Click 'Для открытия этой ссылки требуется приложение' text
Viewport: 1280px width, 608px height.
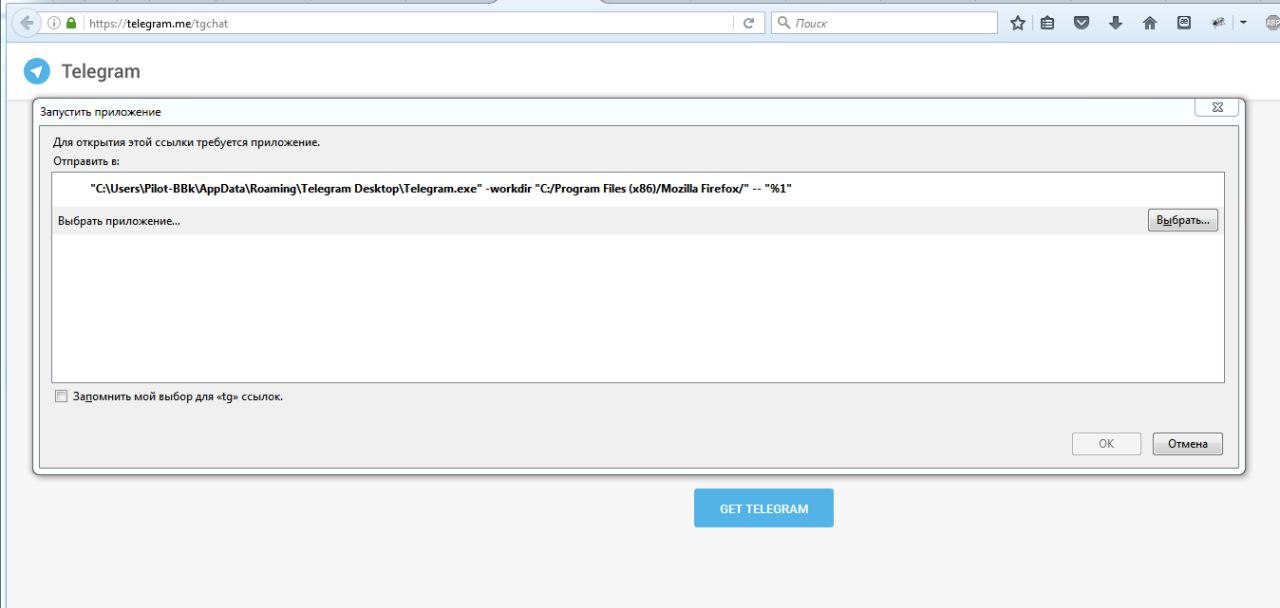187,142
